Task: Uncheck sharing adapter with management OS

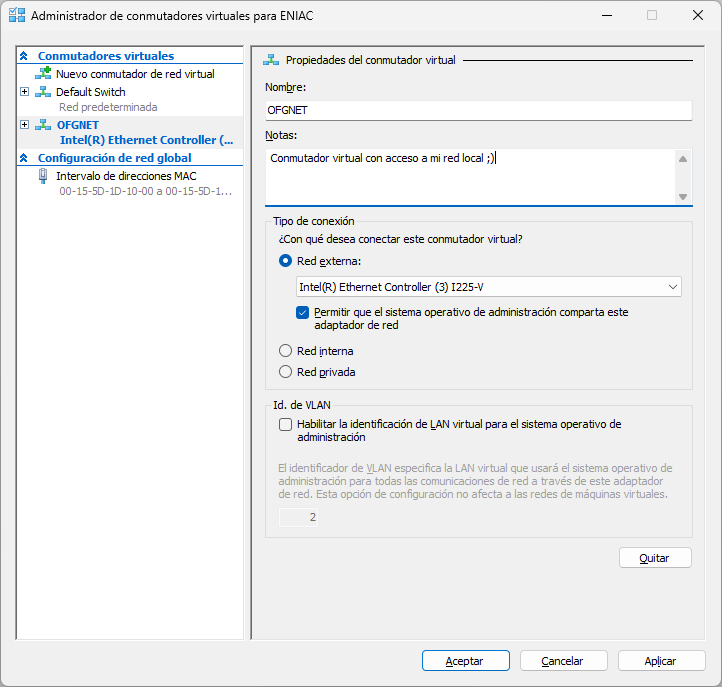Action: (303, 313)
